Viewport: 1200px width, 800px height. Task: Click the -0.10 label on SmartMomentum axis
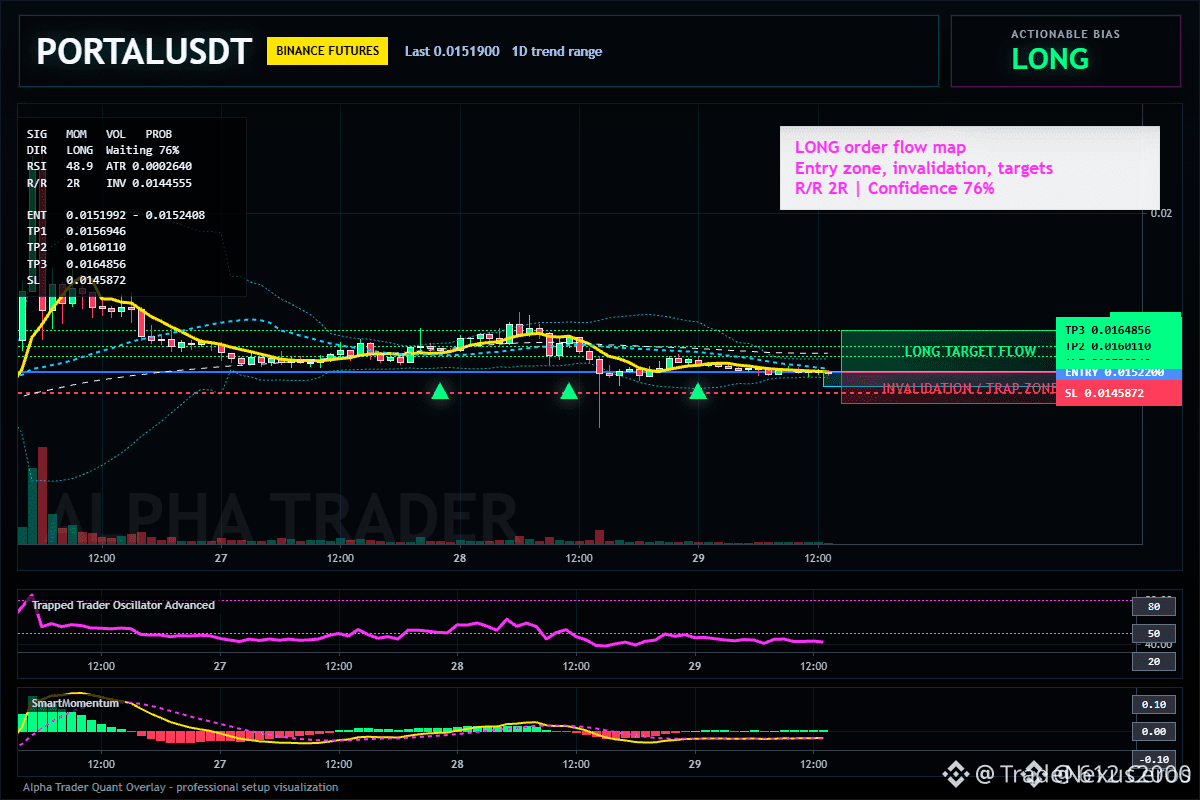(x=1153, y=759)
